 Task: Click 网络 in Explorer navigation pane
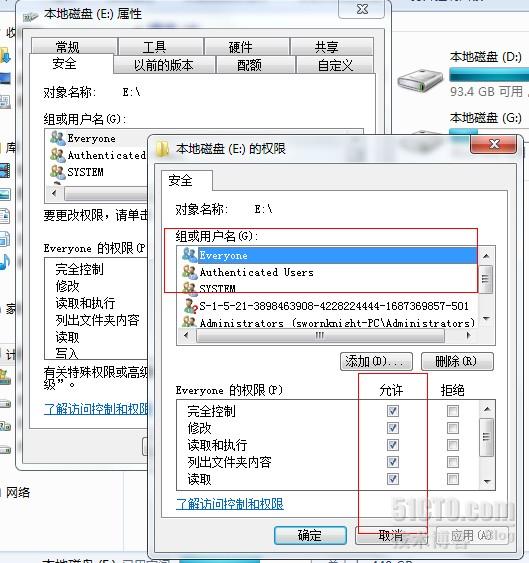point(18,493)
